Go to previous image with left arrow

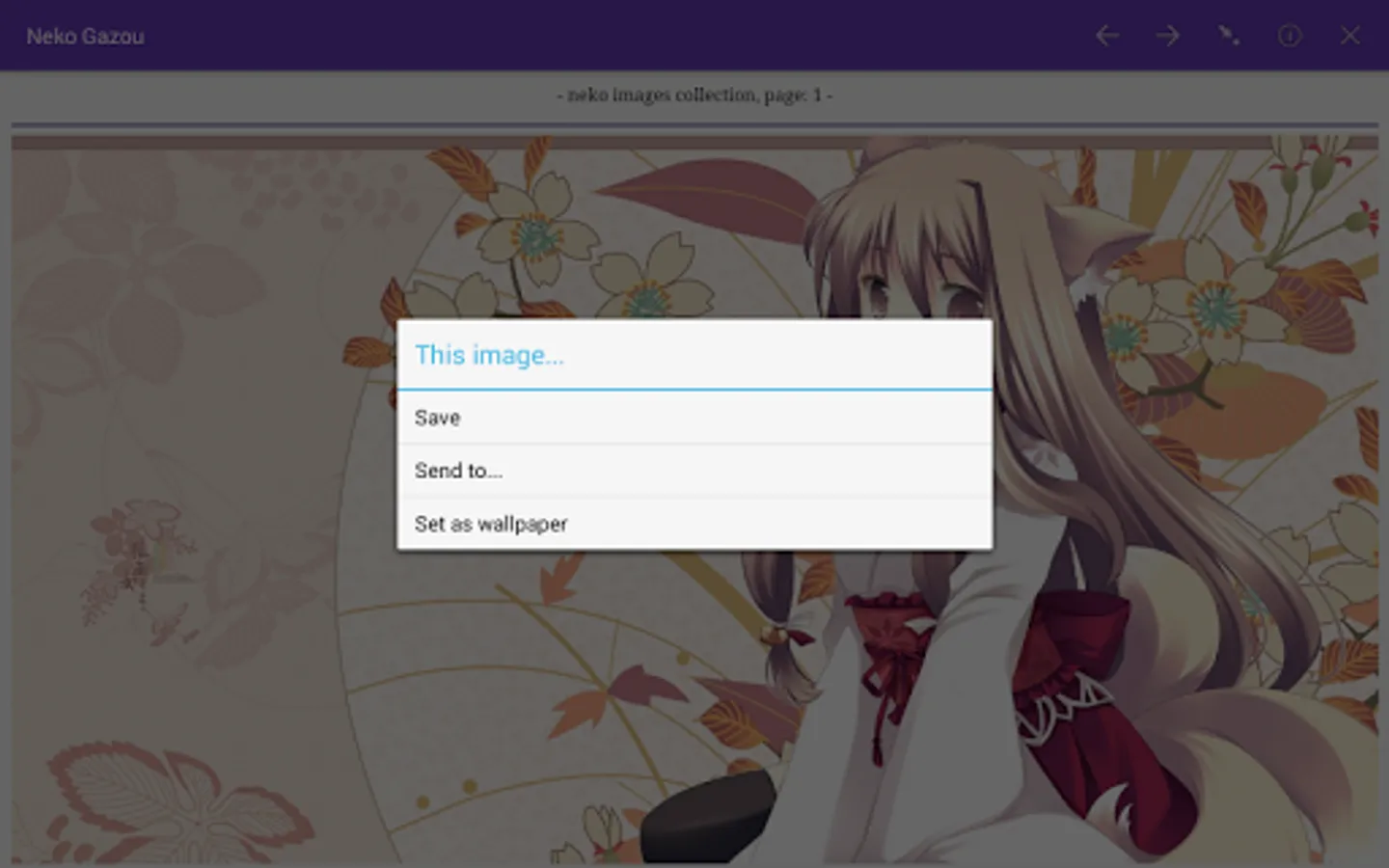(x=1107, y=36)
